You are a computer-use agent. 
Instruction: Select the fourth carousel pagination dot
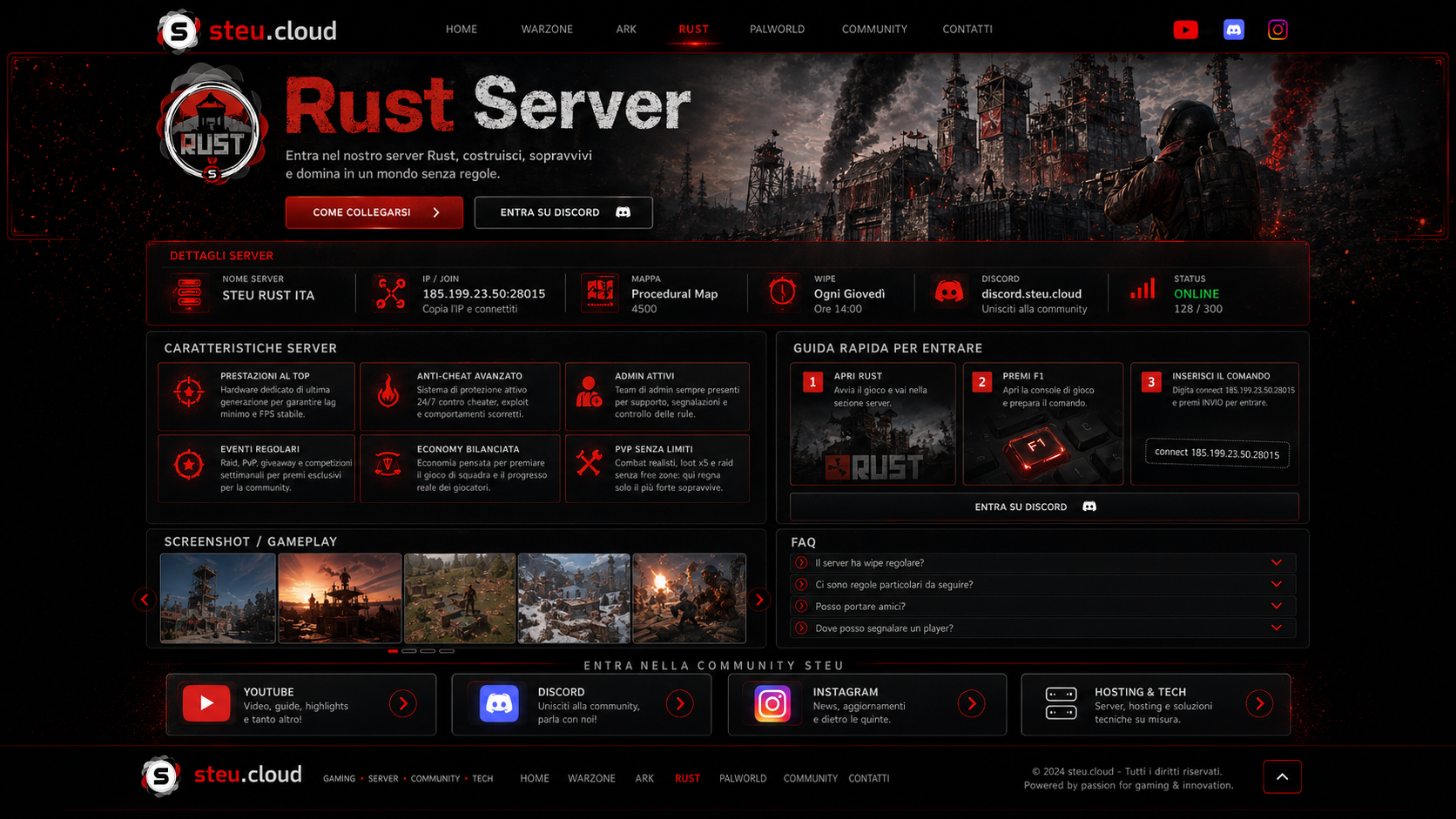click(x=447, y=651)
